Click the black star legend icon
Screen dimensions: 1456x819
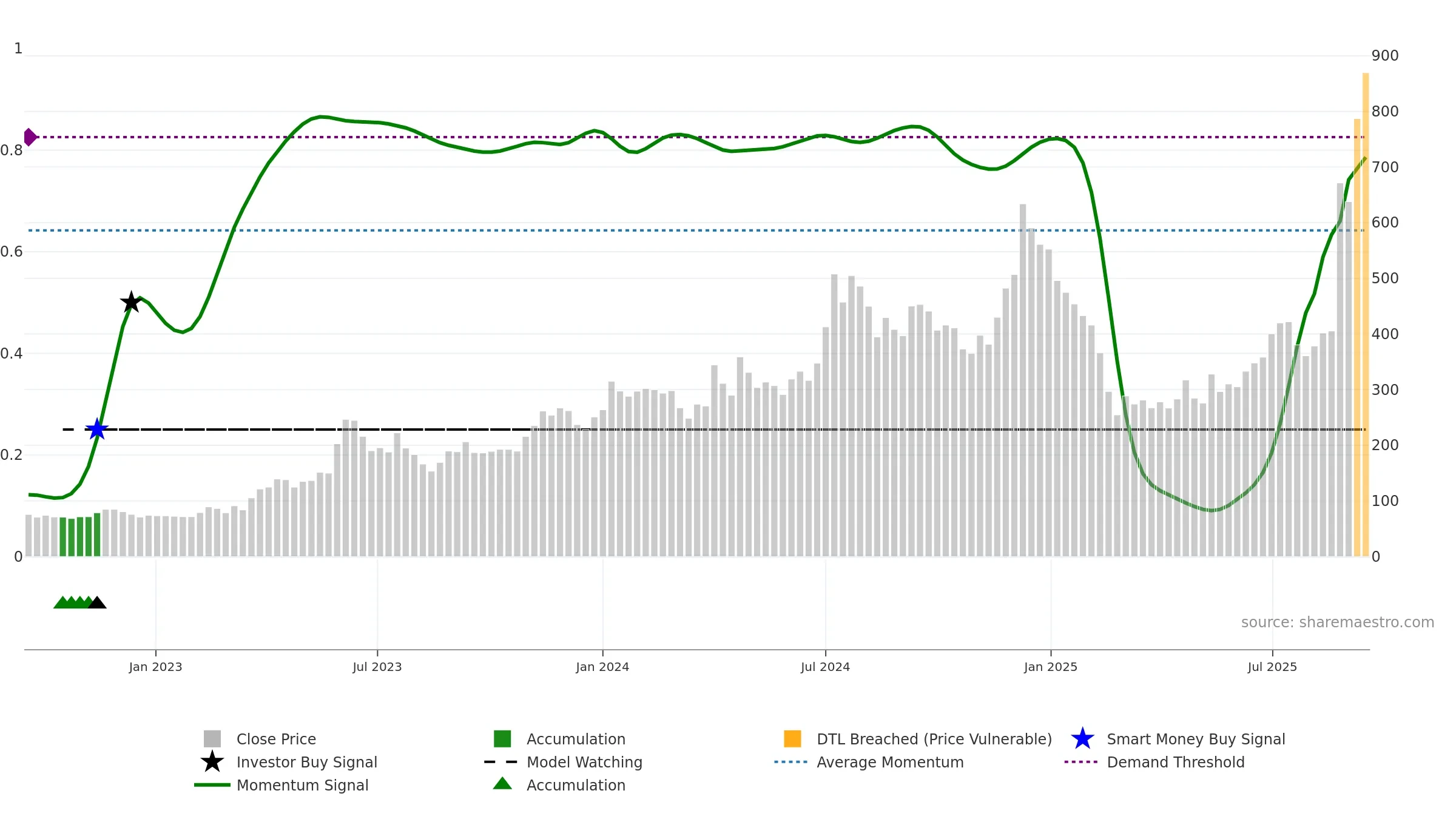click(x=212, y=762)
